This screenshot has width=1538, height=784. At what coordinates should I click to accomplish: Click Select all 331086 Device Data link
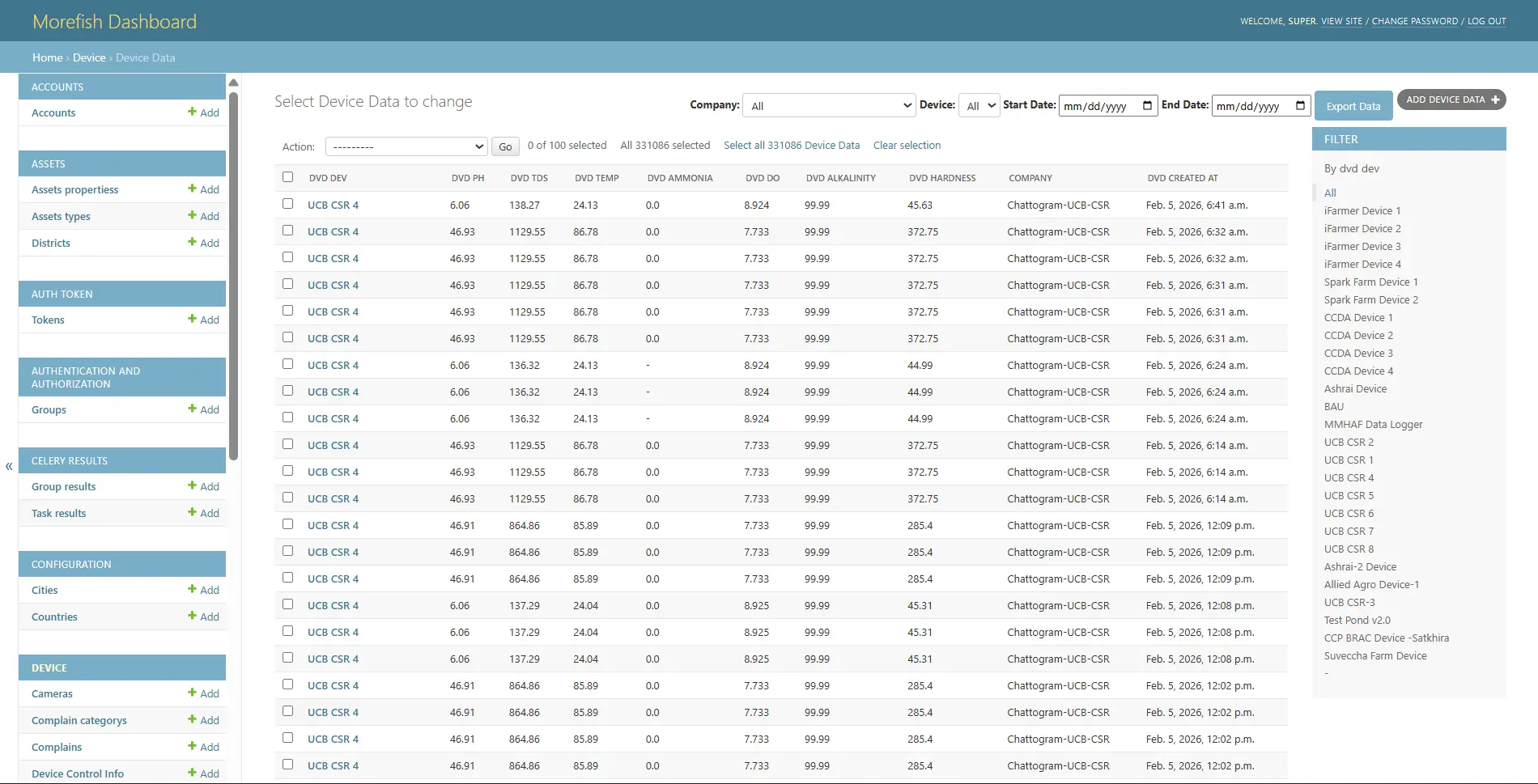click(x=791, y=146)
